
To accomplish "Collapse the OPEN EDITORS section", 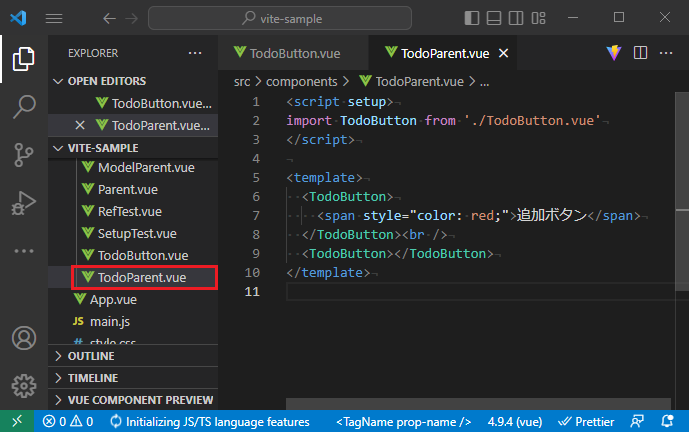I will [133, 81].
